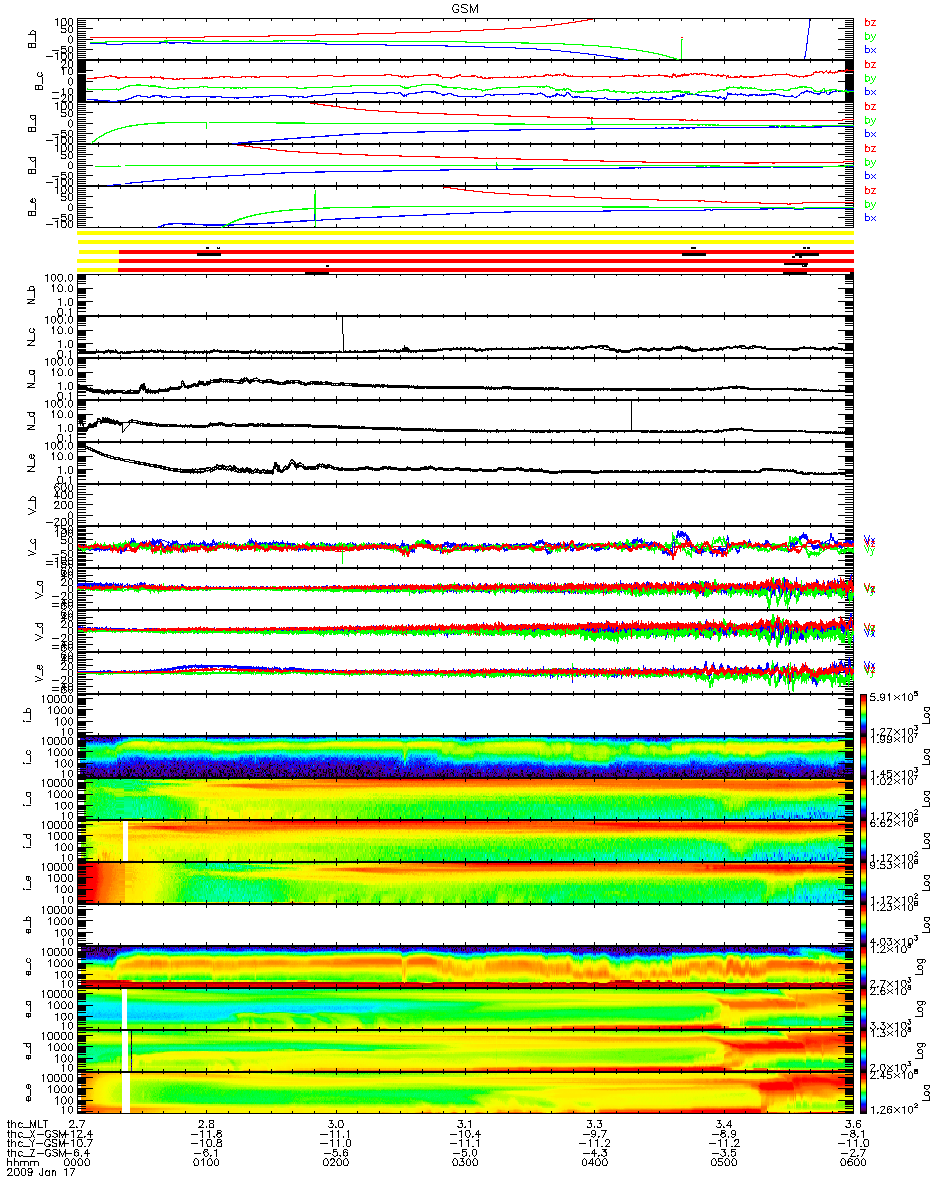Click the 1.26×10^2 color scale minimum

click(x=896, y=1108)
